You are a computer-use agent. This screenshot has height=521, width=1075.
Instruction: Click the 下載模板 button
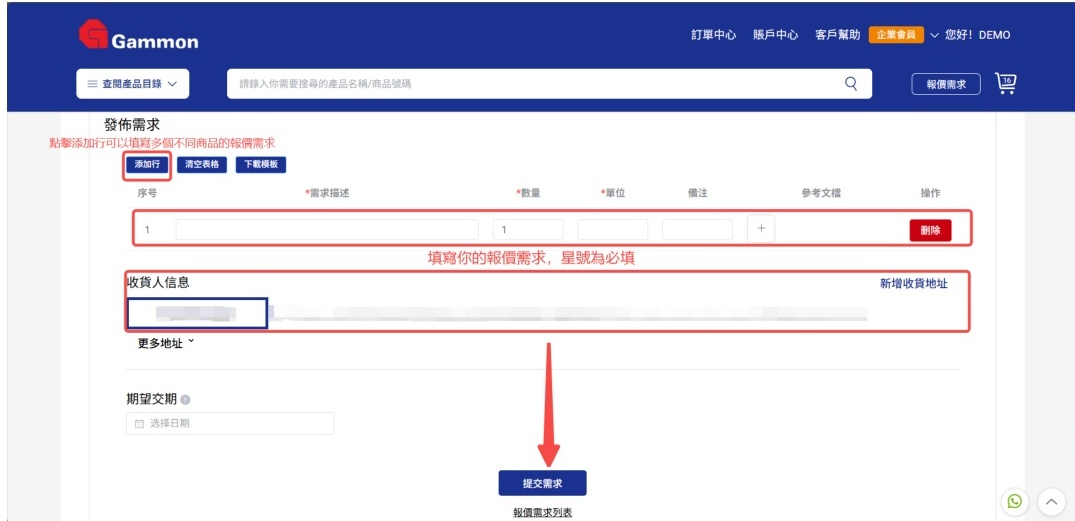261,164
